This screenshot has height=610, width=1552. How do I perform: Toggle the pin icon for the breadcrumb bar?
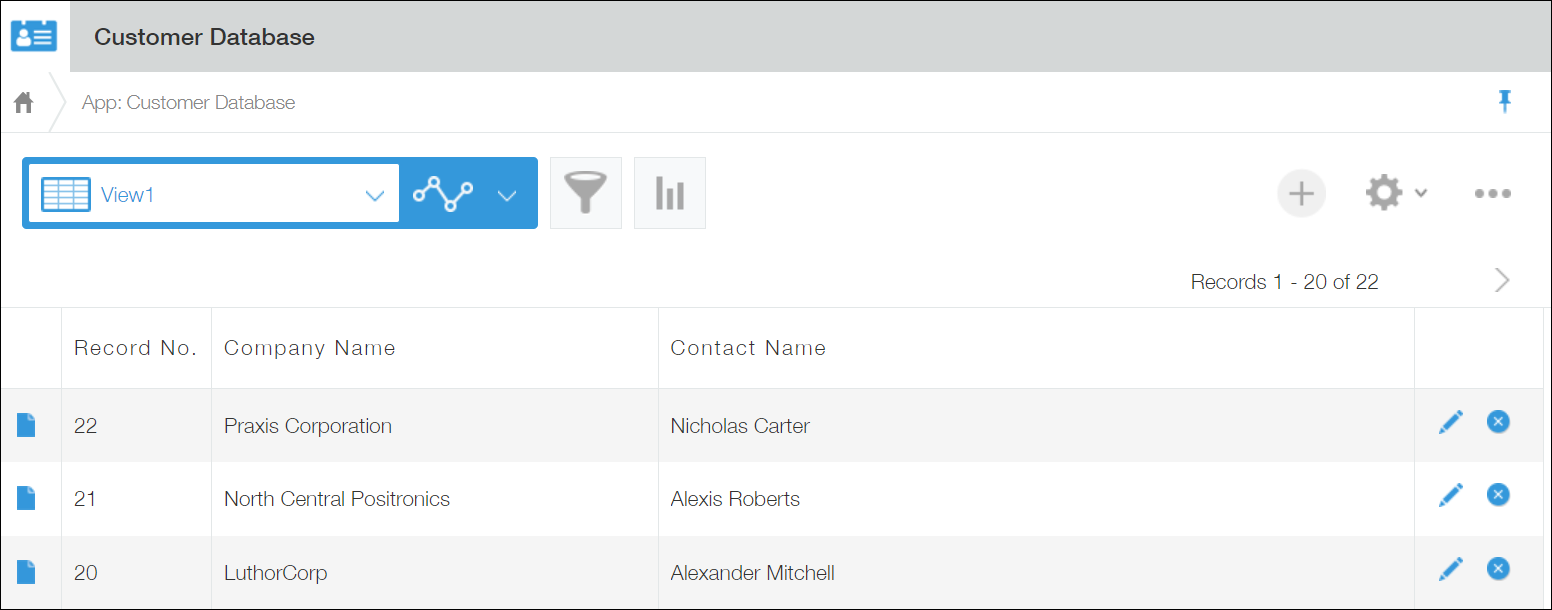(x=1506, y=101)
